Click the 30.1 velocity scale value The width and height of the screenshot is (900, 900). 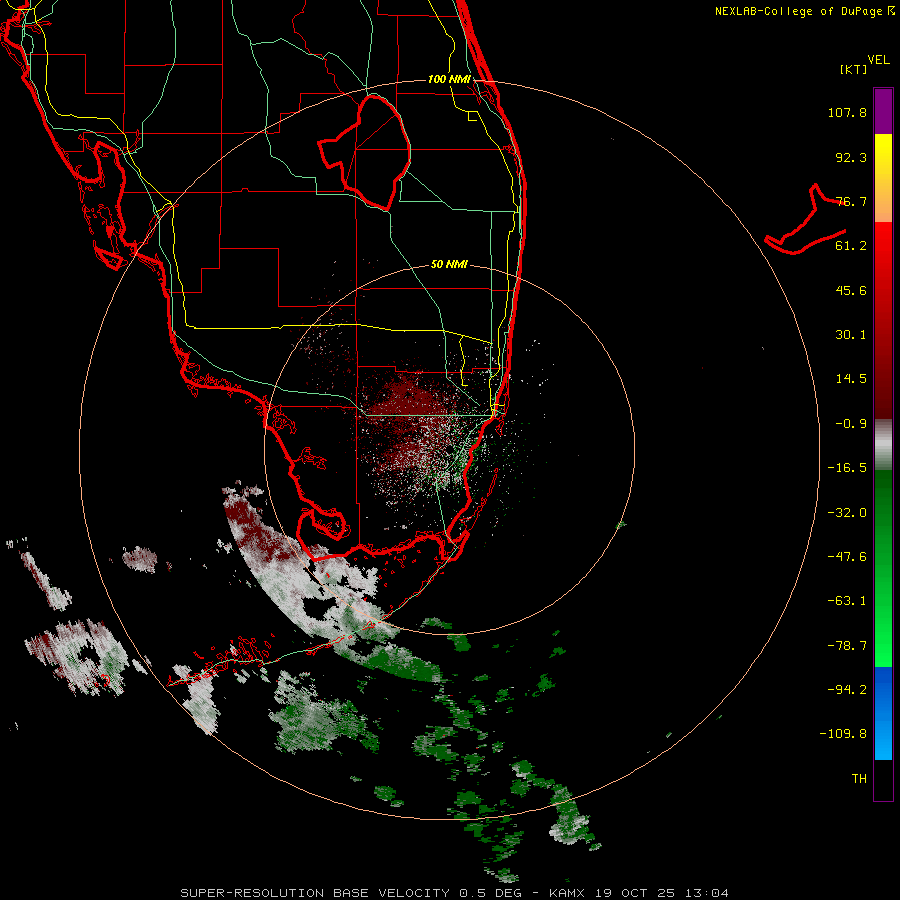click(x=851, y=335)
